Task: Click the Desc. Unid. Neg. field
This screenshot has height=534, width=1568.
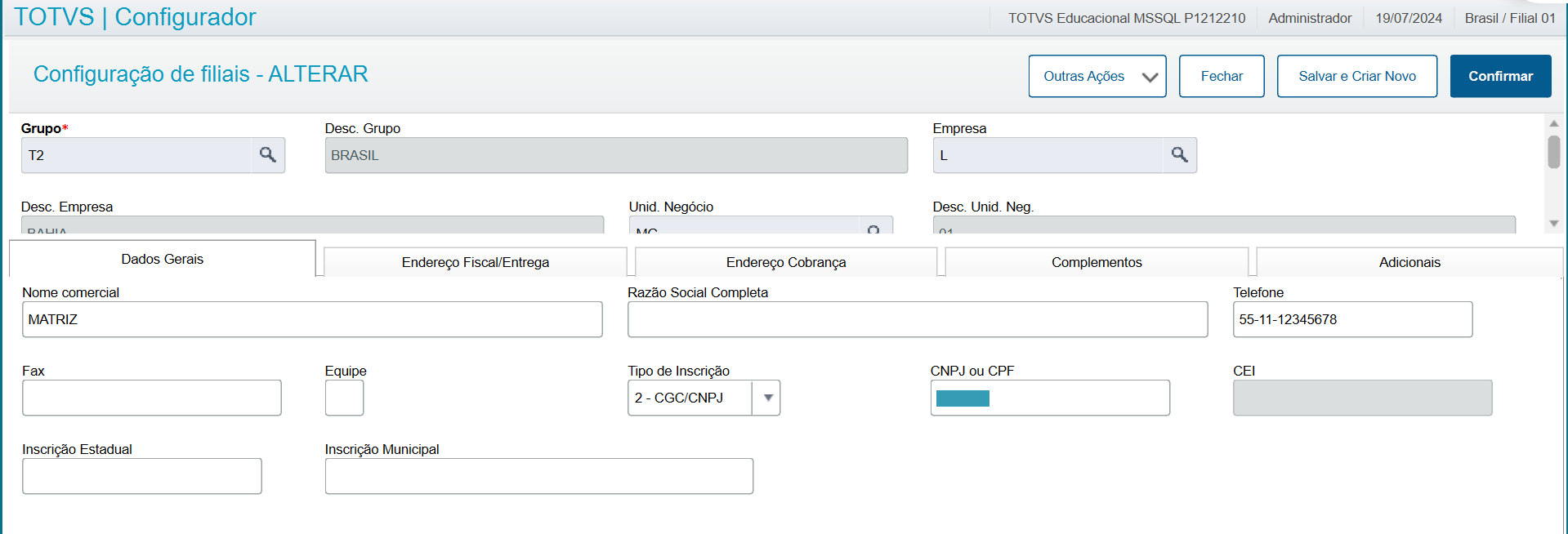Action: coord(1224,225)
